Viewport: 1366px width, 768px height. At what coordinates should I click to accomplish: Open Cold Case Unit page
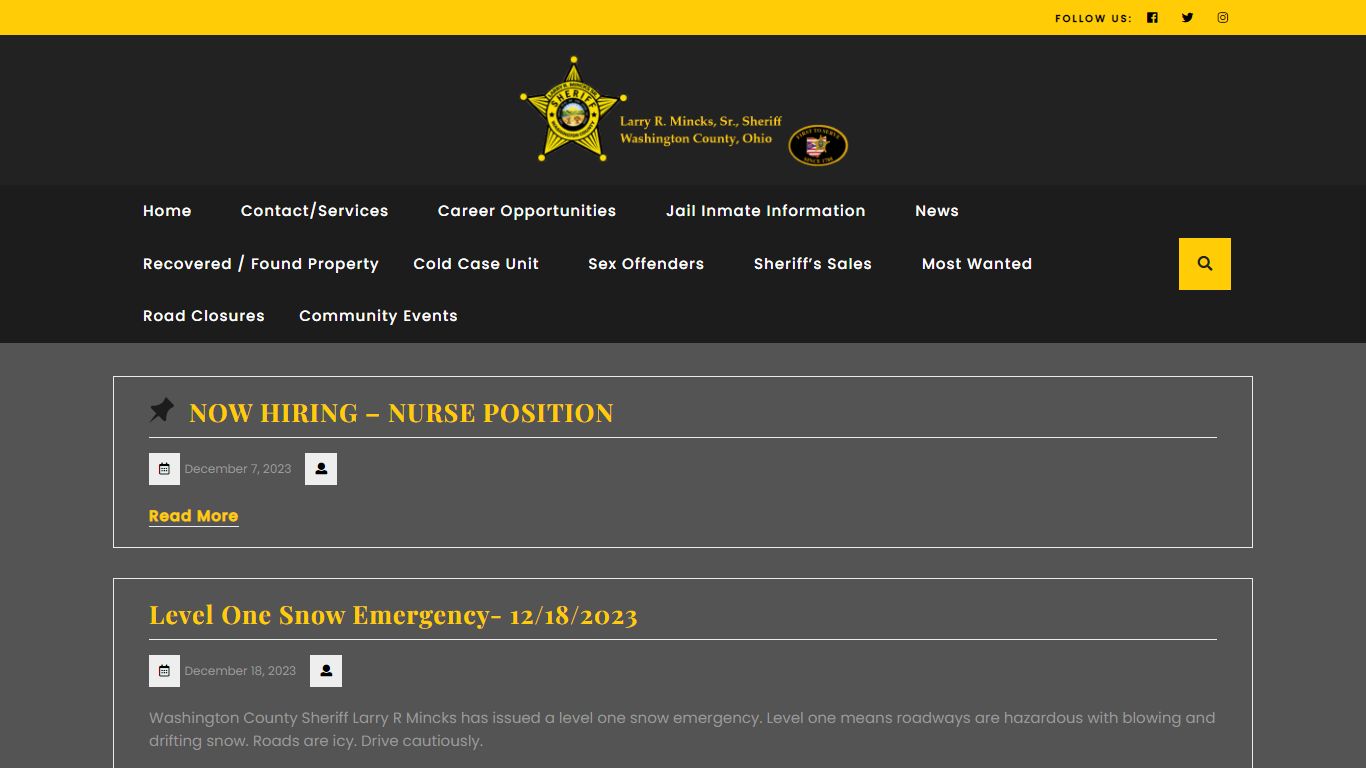point(476,264)
